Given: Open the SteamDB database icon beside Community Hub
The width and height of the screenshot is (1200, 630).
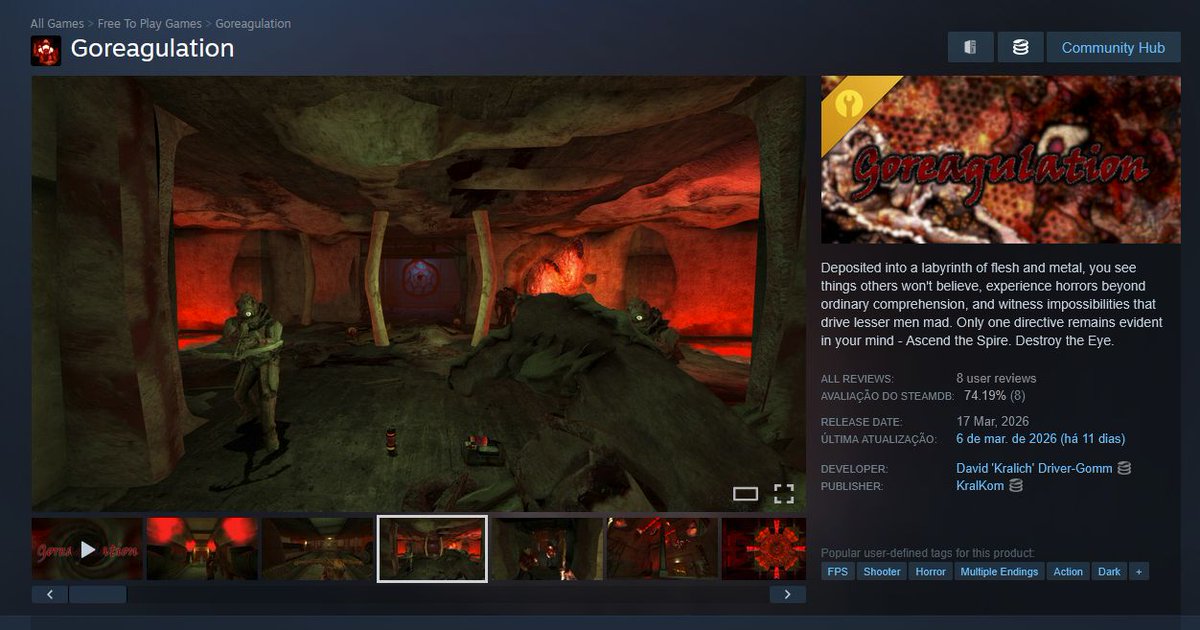Looking at the screenshot, I should 1020,47.
